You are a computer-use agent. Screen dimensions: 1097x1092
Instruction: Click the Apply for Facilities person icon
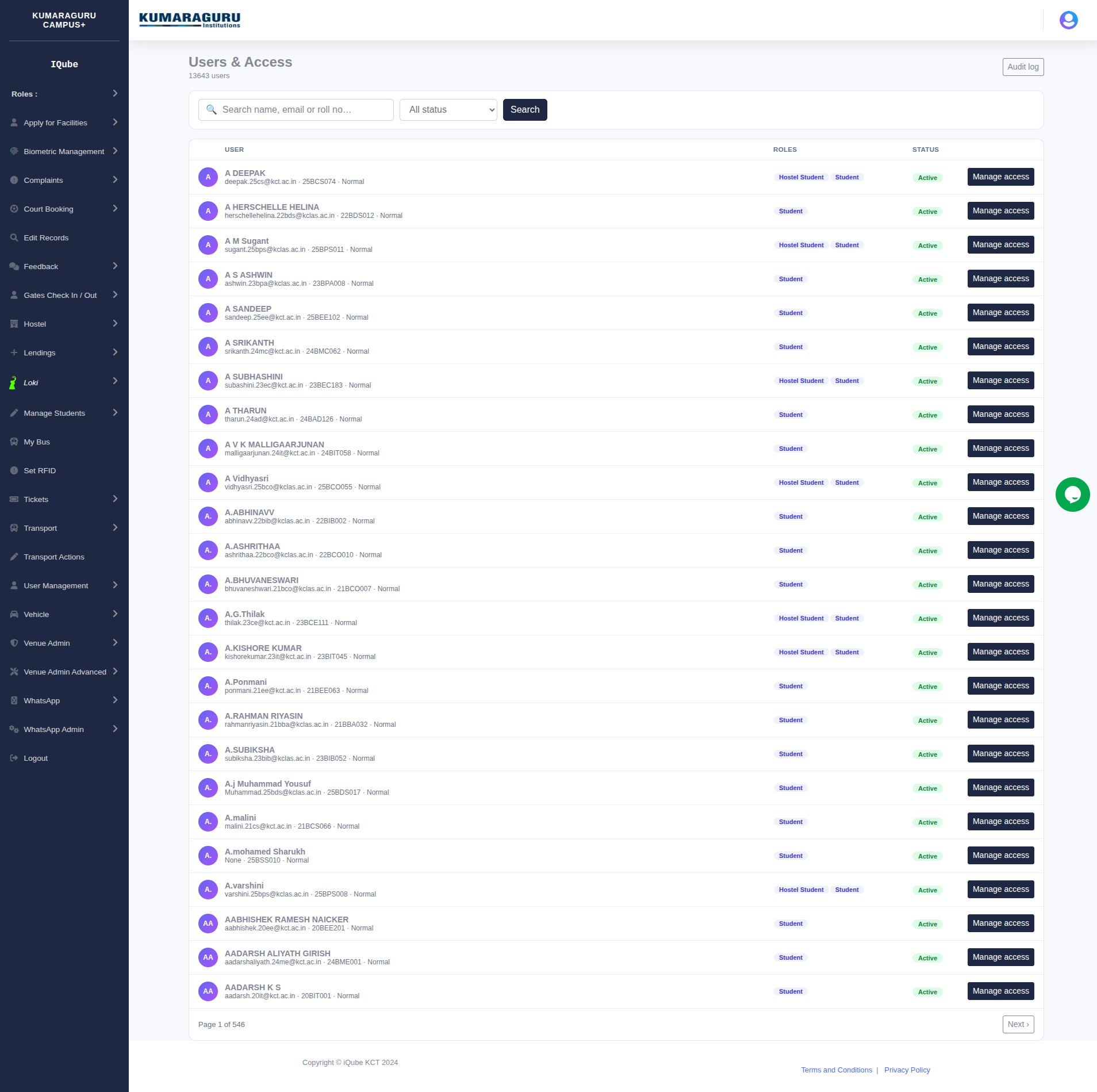click(x=14, y=122)
